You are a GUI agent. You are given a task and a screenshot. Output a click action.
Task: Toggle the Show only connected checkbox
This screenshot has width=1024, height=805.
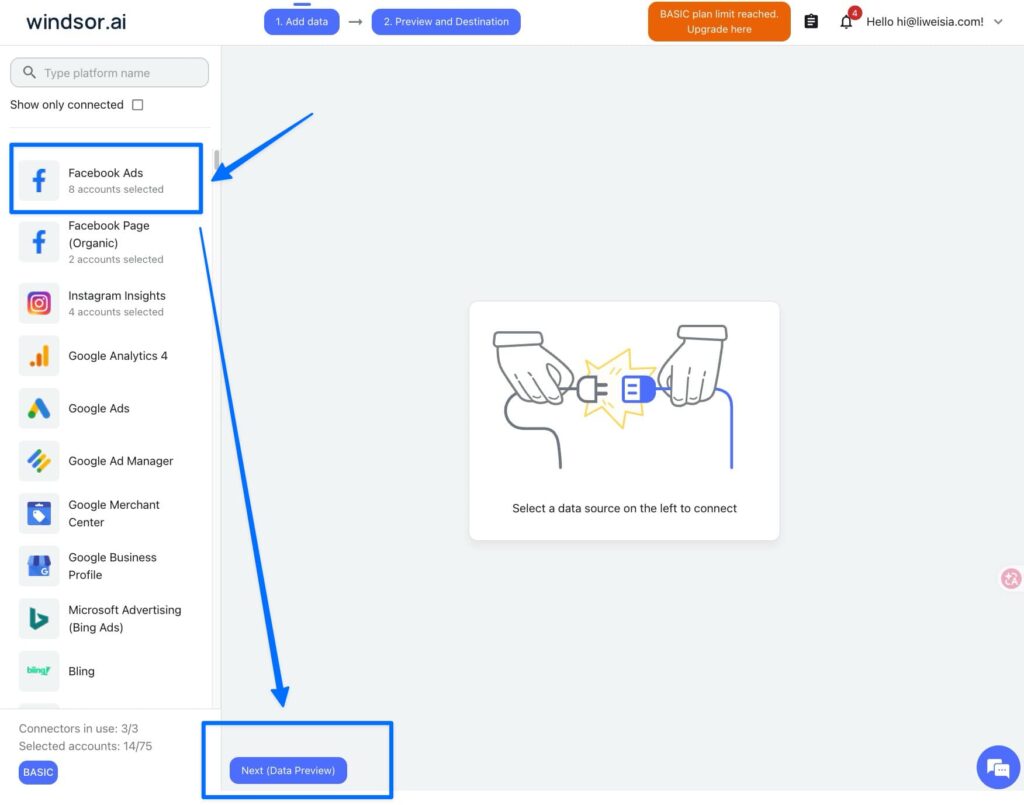(138, 105)
